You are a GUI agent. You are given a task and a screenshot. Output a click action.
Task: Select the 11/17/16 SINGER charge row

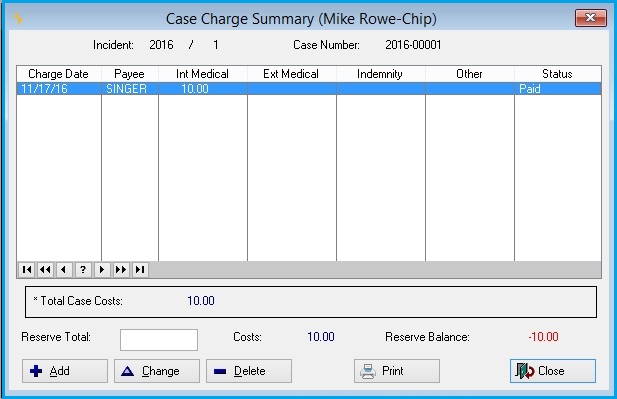click(x=309, y=89)
